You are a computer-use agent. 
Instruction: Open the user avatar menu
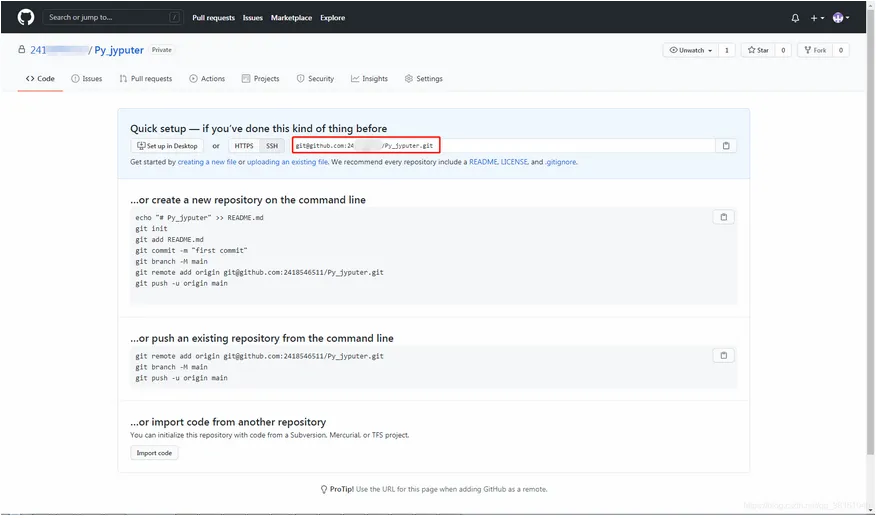840,18
